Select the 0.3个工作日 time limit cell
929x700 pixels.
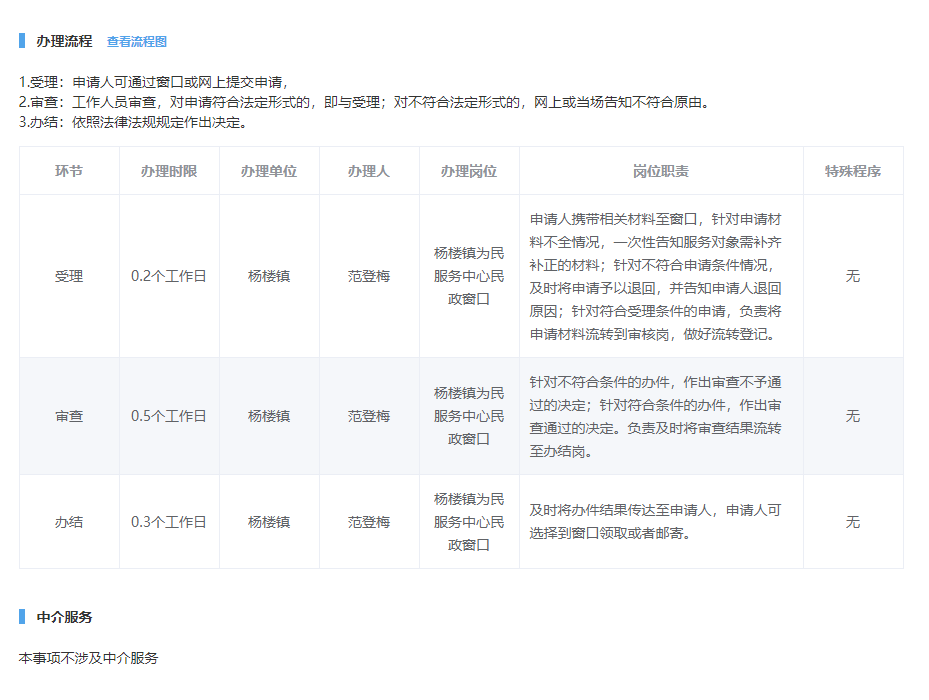click(x=169, y=522)
